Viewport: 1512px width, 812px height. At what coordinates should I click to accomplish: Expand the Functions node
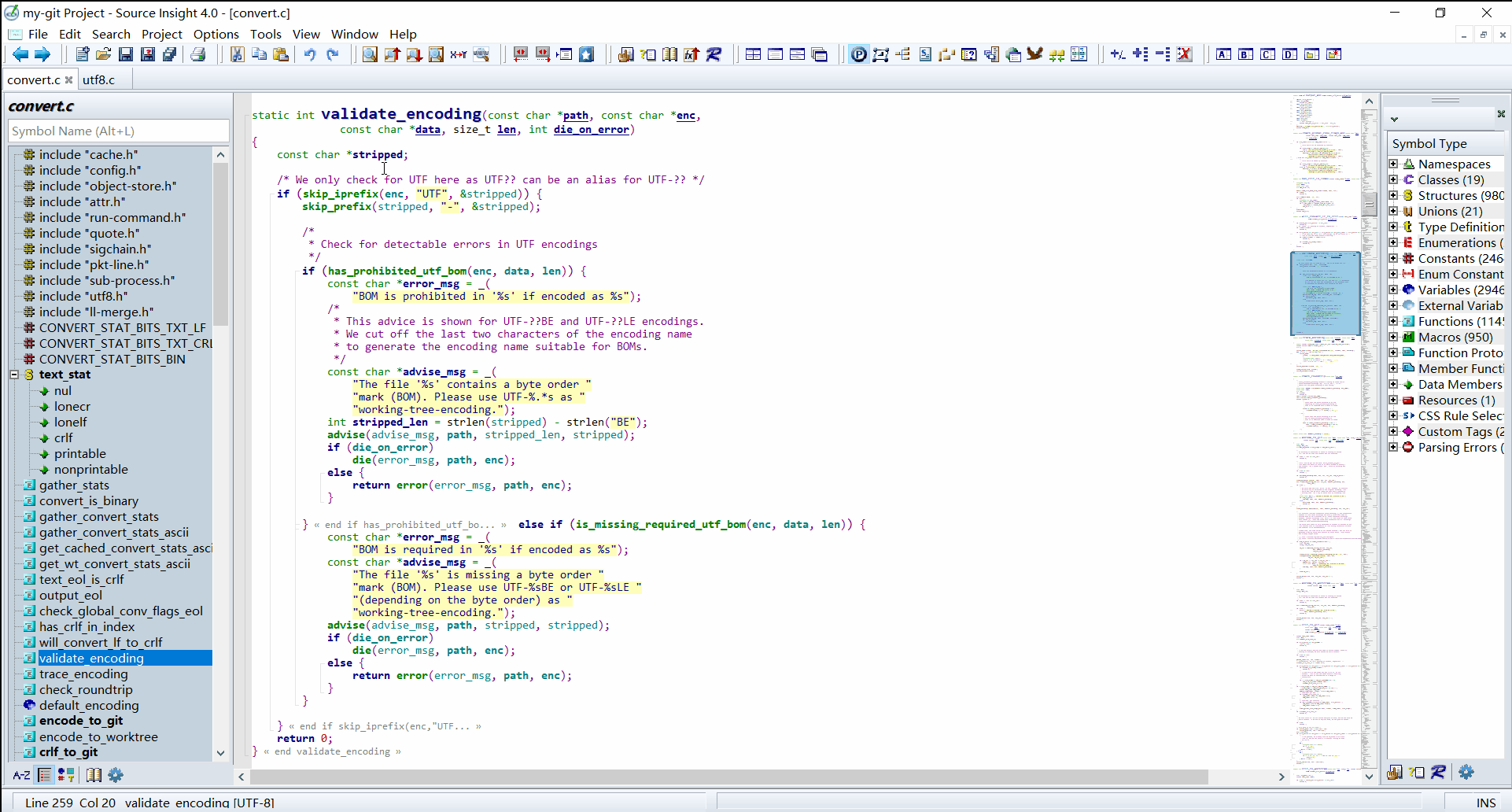coord(1393,321)
